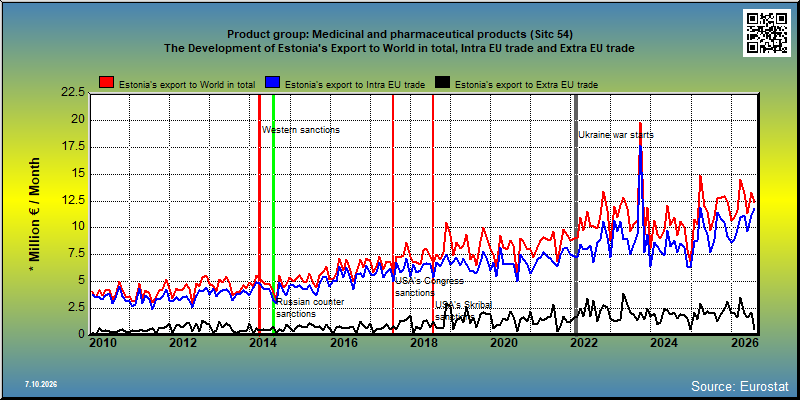This screenshot has height=400, width=800.
Task: Click the 17.5 y-axis value
Action: click(x=71, y=147)
